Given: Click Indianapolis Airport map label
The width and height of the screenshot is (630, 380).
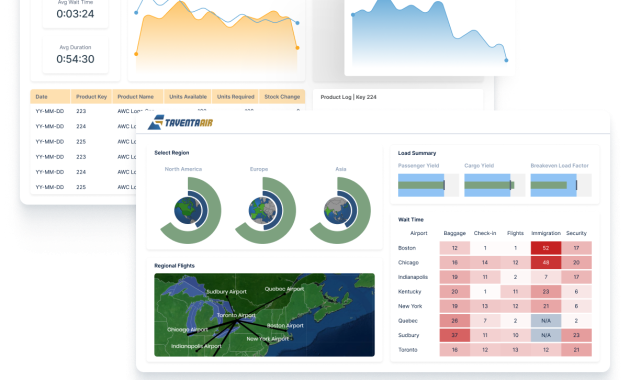Looking at the screenshot, I should tap(196, 346).
